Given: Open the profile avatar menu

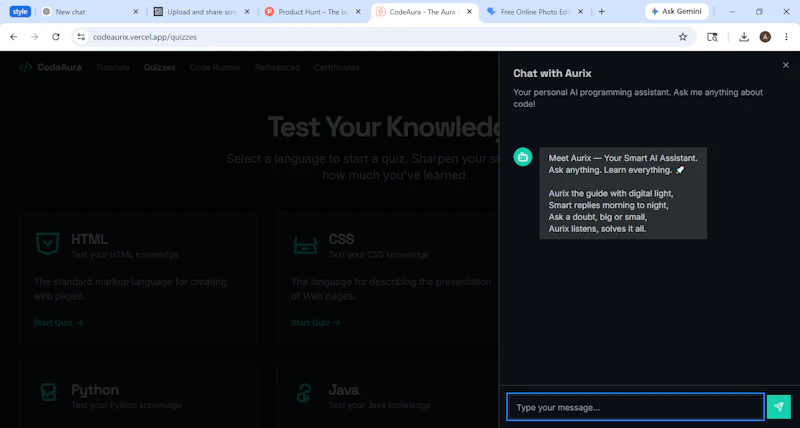Looking at the screenshot, I should tap(765, 37).
